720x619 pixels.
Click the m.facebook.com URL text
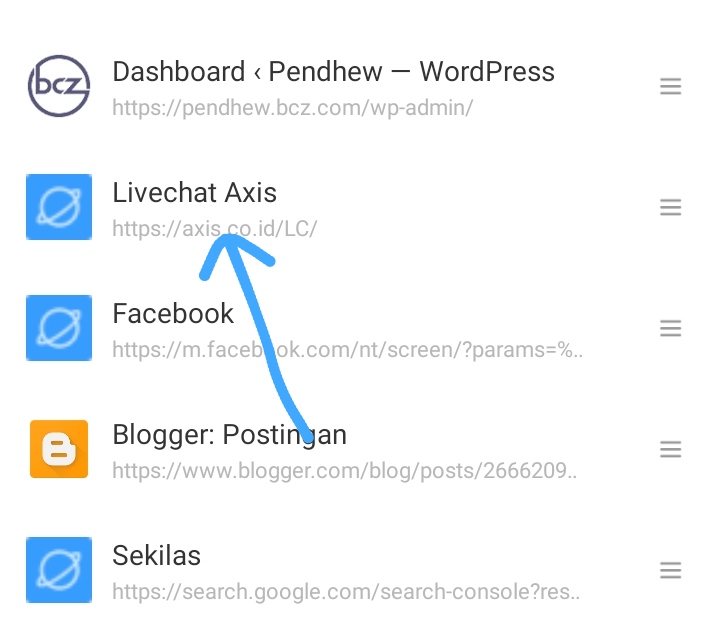pyautogui.click(x=347, y=350)
